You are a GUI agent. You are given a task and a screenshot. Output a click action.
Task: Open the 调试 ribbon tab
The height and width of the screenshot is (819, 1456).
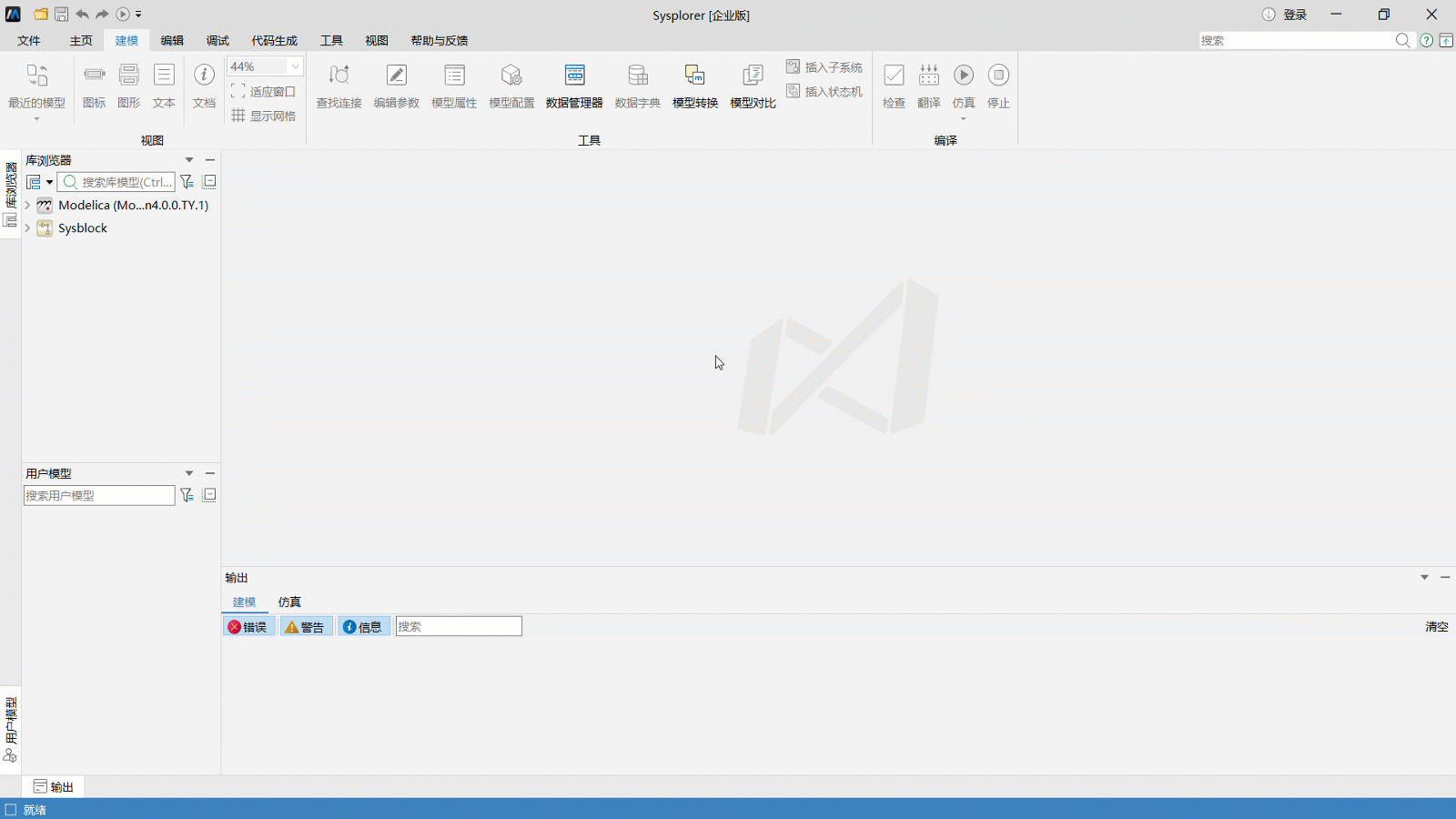tap(217, 40)
